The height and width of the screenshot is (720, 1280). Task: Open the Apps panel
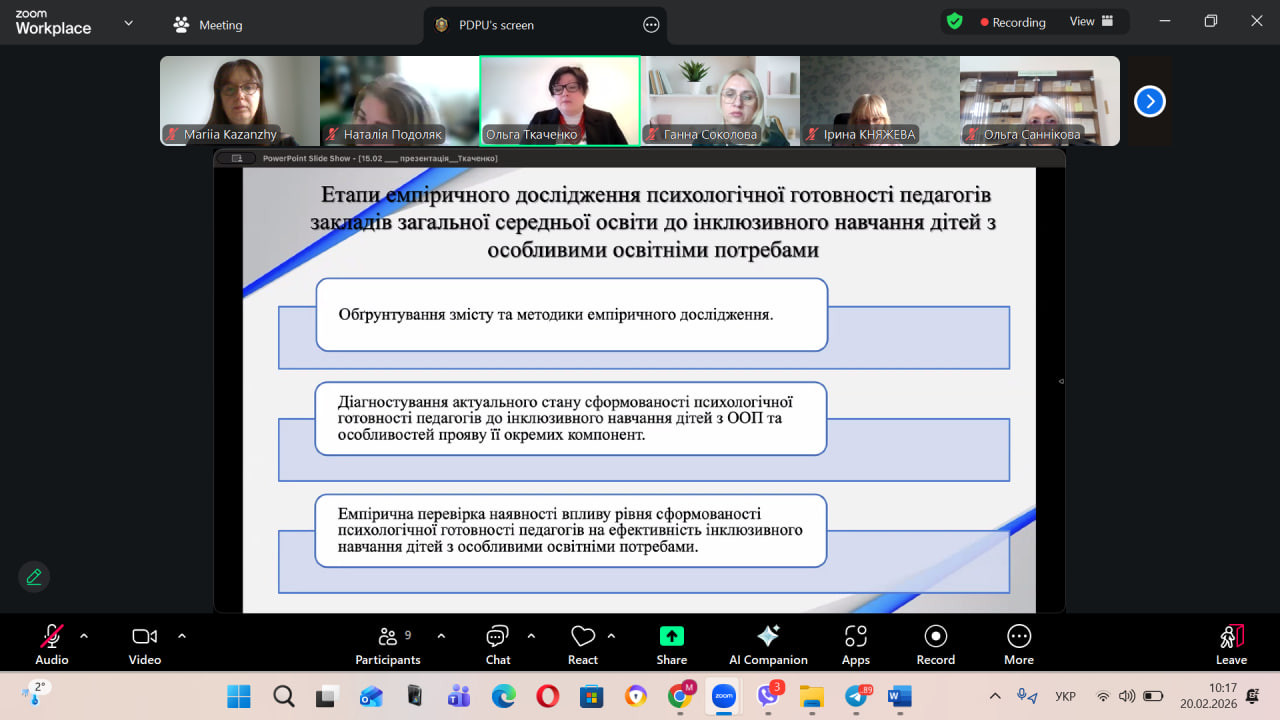point(856,644)
